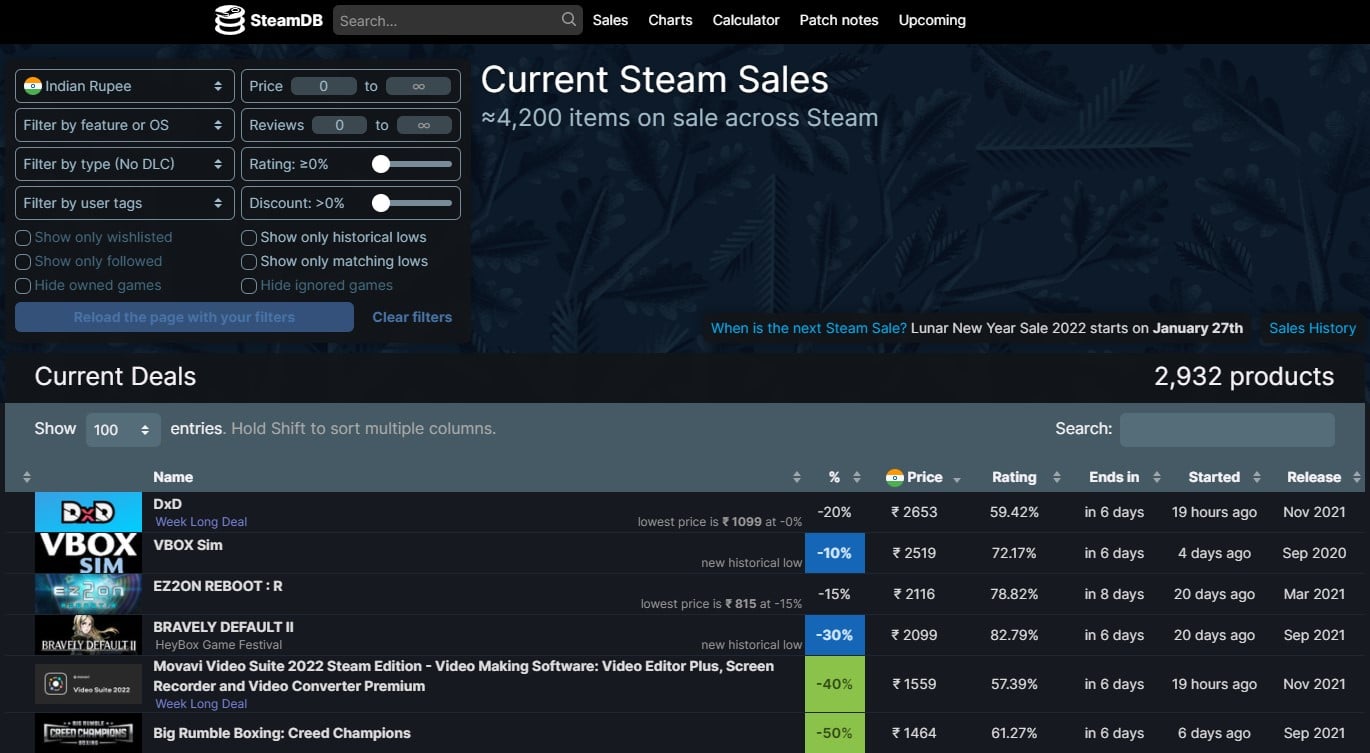This screenshot has height=753, width=1370.
Task: Sort by discount percent column arrows
Action: (856, 478)
